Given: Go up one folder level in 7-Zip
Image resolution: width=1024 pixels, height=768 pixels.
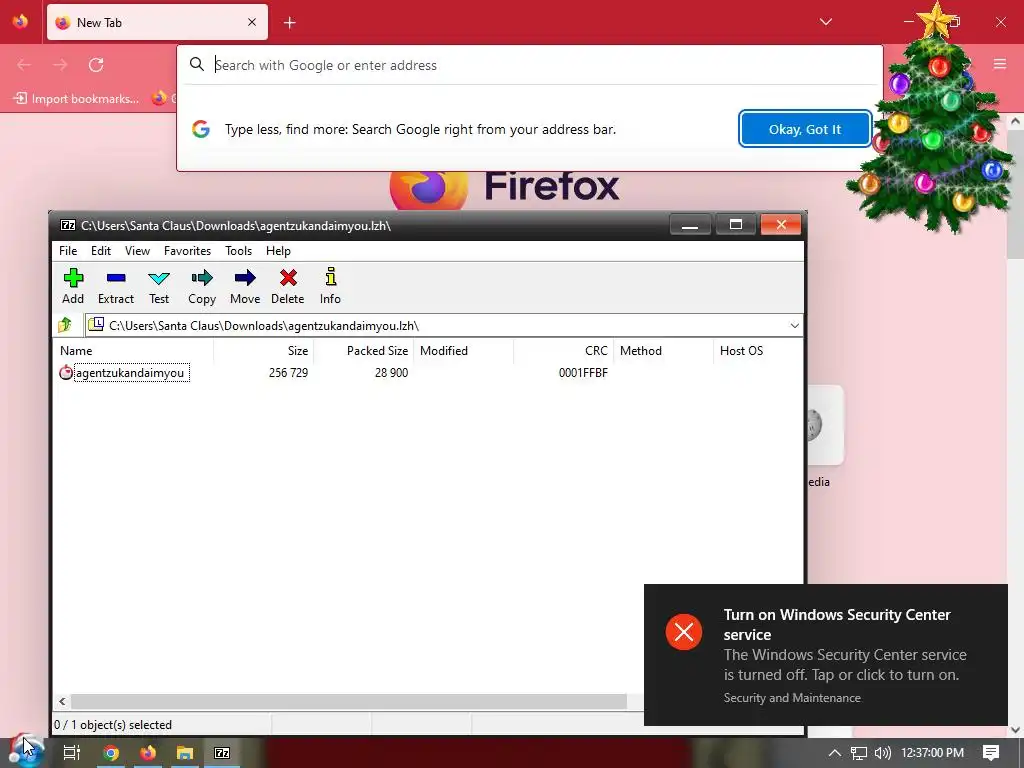Looking at the screenshot, I should pyautogui.click(x=65, y=325).
